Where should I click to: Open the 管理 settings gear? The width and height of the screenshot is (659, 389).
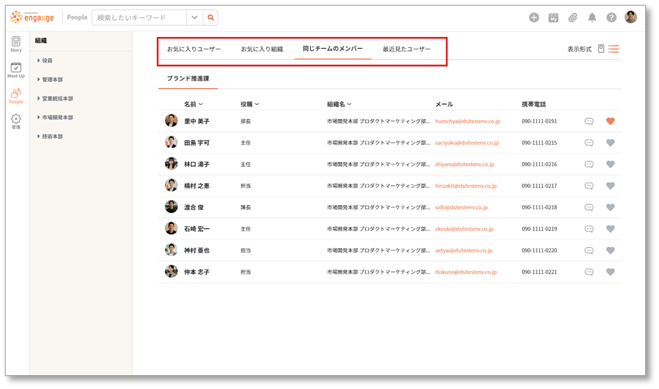pyautogui.click(x=16, y=121)
